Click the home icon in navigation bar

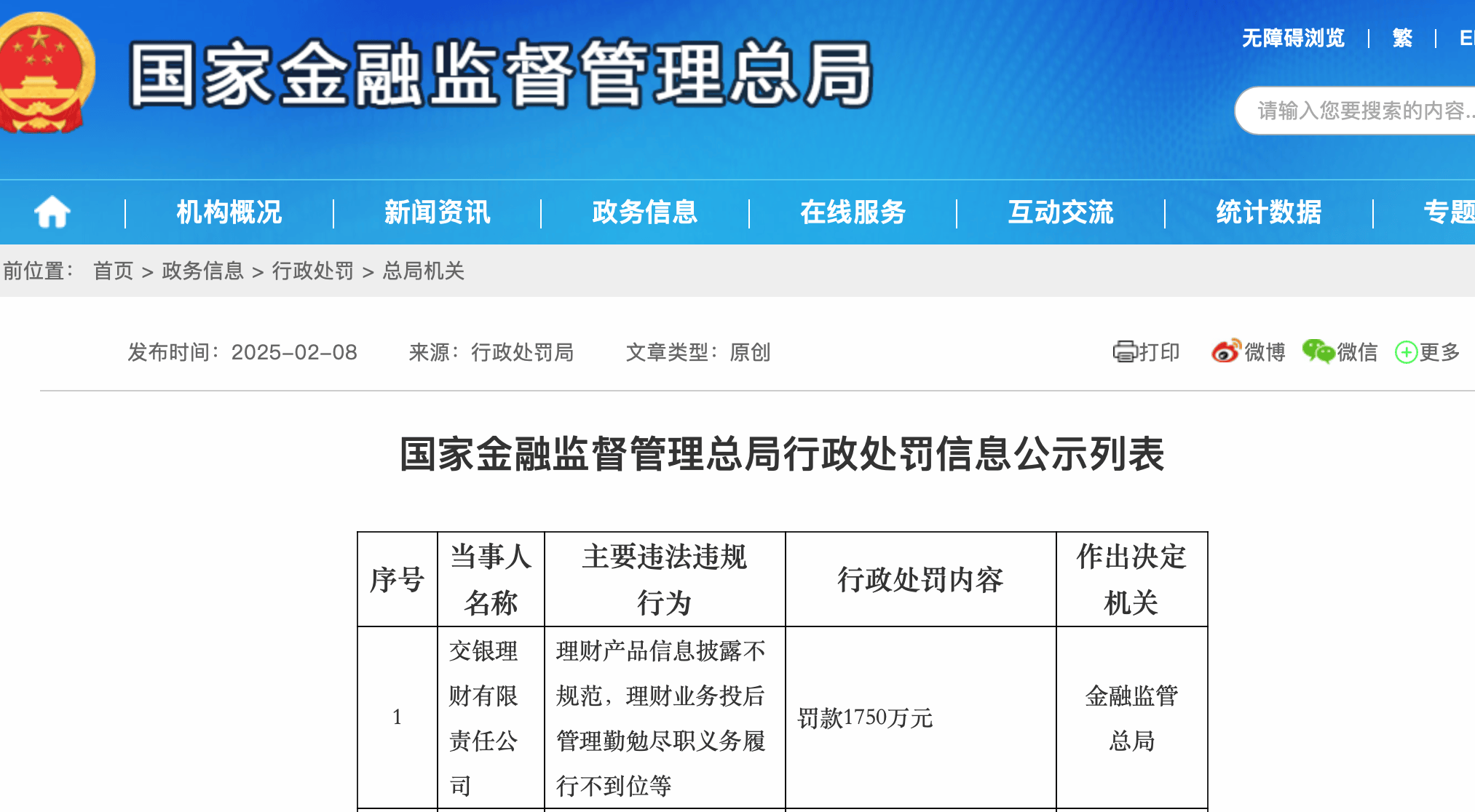[x=52, y=212]
